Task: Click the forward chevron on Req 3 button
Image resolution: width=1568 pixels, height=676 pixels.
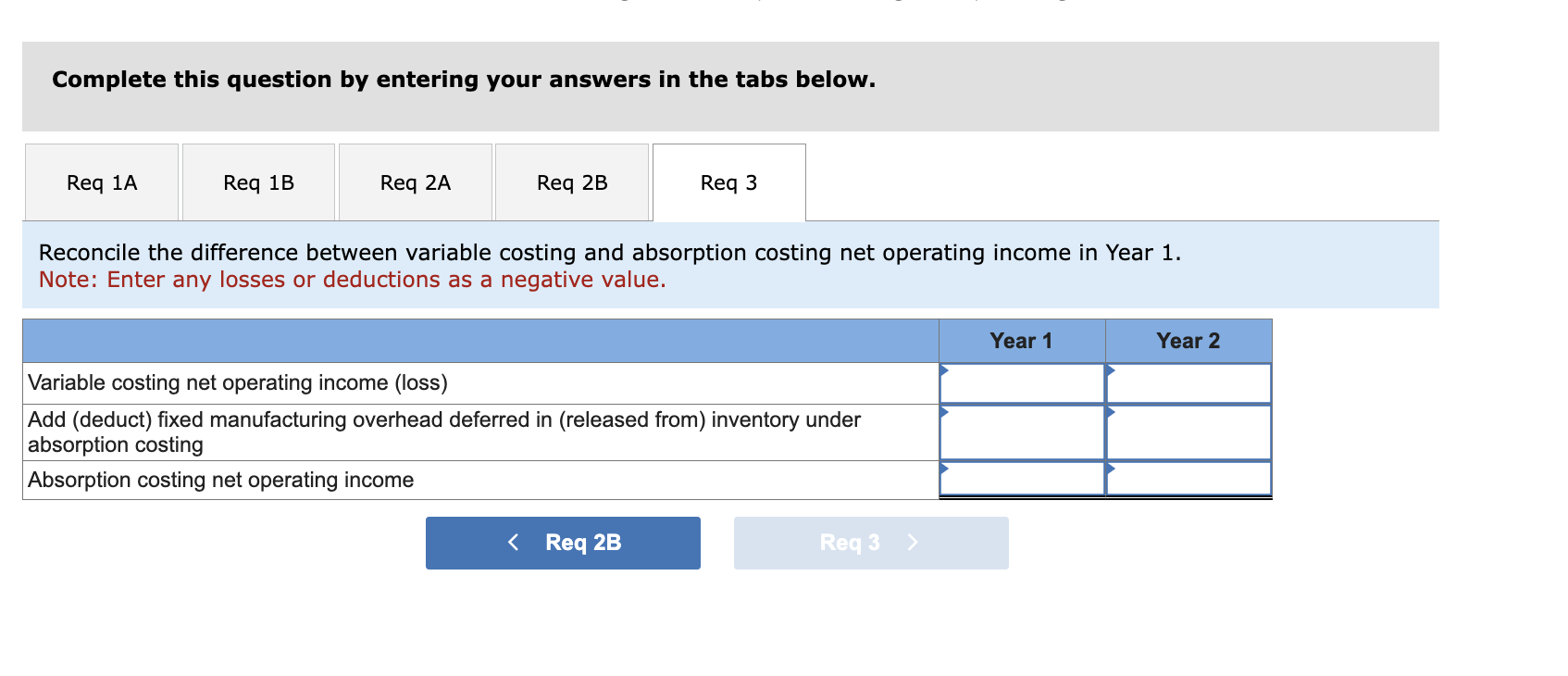Action: click(913, 543)
